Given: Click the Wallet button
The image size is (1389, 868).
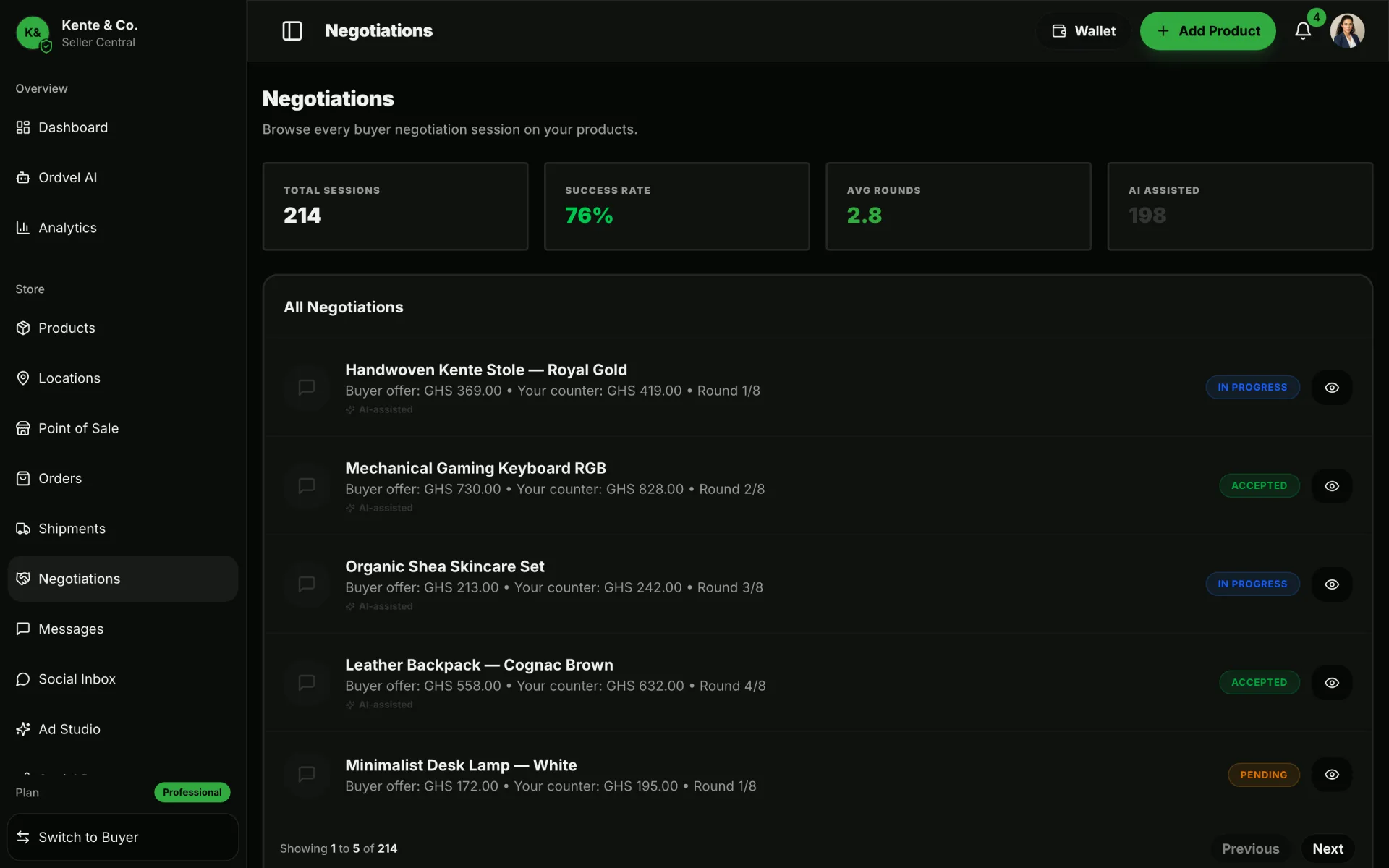Looking at the screenshot, I should tap(1083, 31).
